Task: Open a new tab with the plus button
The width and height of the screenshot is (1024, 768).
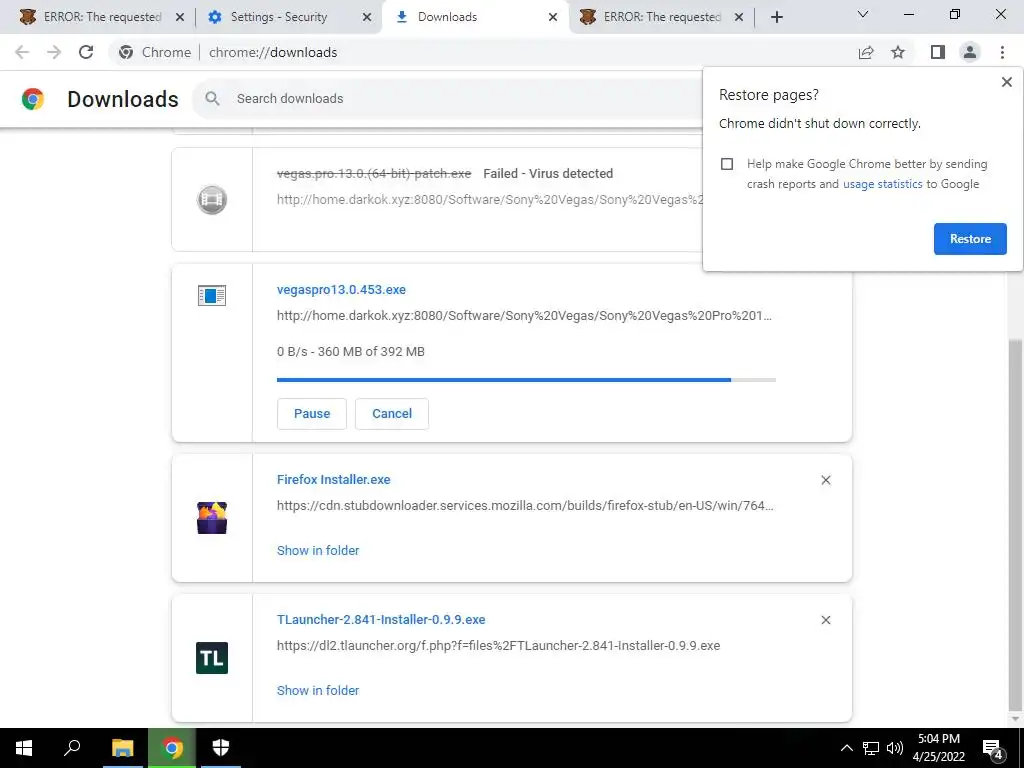Action: click(776, 17)
